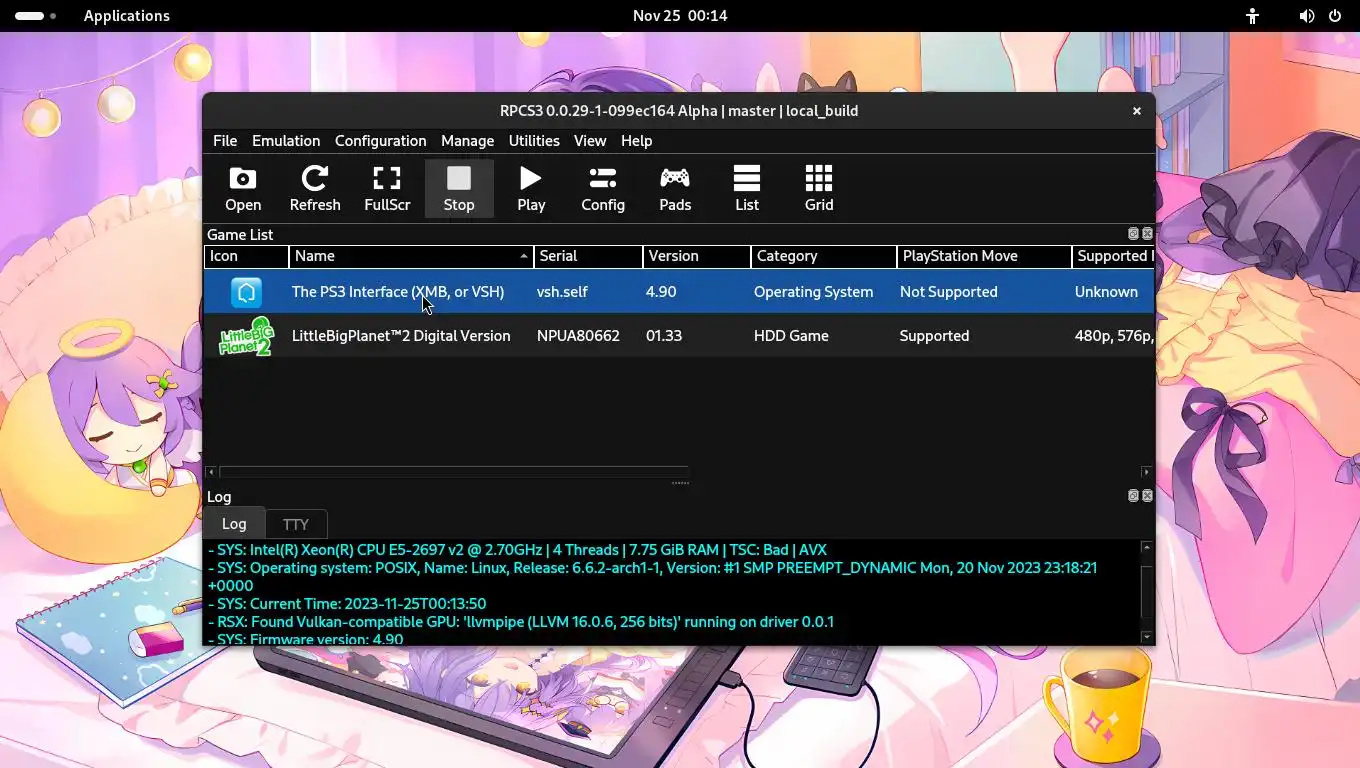Refresh the game list

pyautogui.click(x=315, y=189)
